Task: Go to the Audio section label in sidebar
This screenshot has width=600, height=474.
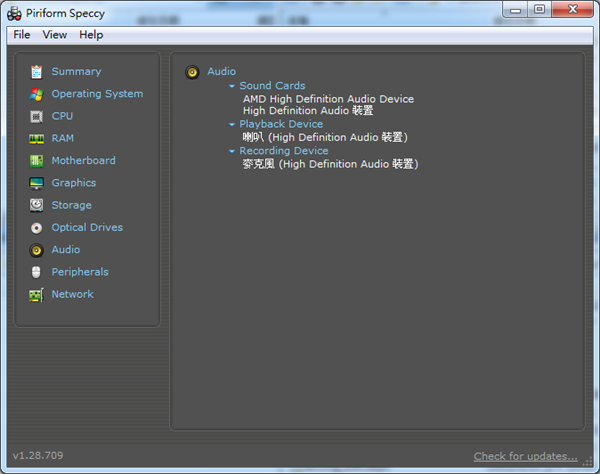Action: [x=66, y=250]
